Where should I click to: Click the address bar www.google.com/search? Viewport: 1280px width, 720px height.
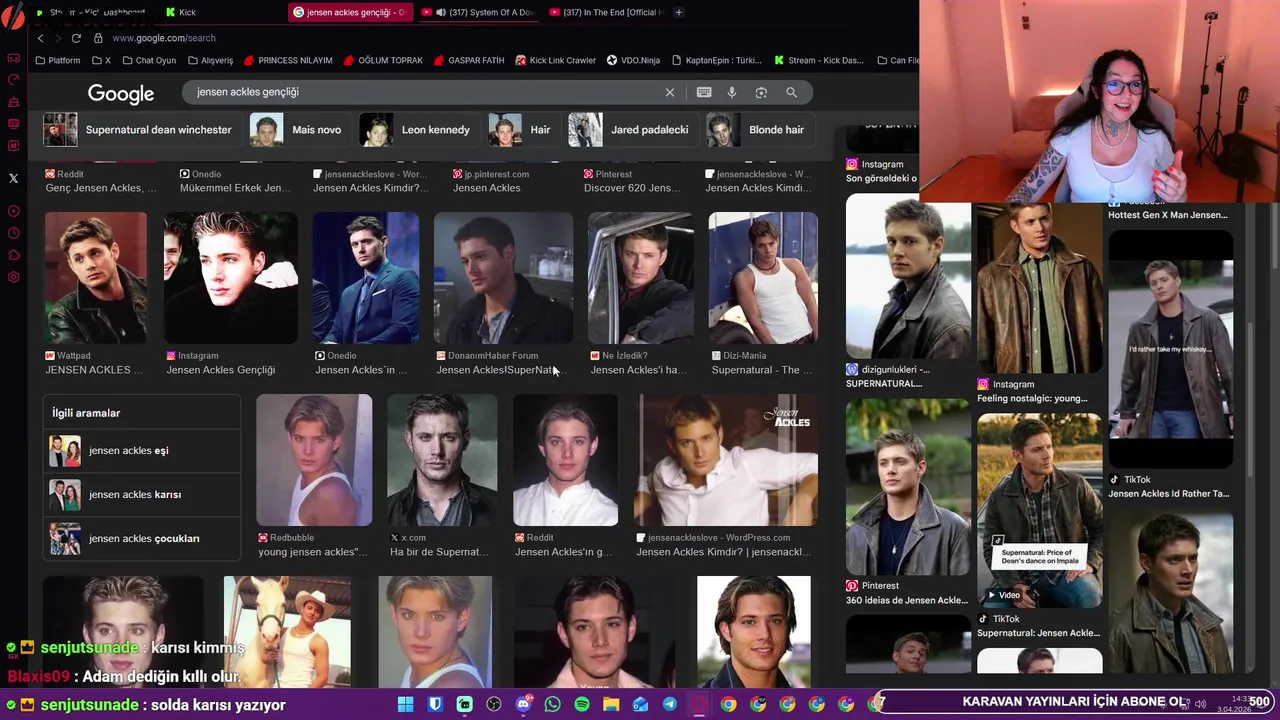[164, 38]
